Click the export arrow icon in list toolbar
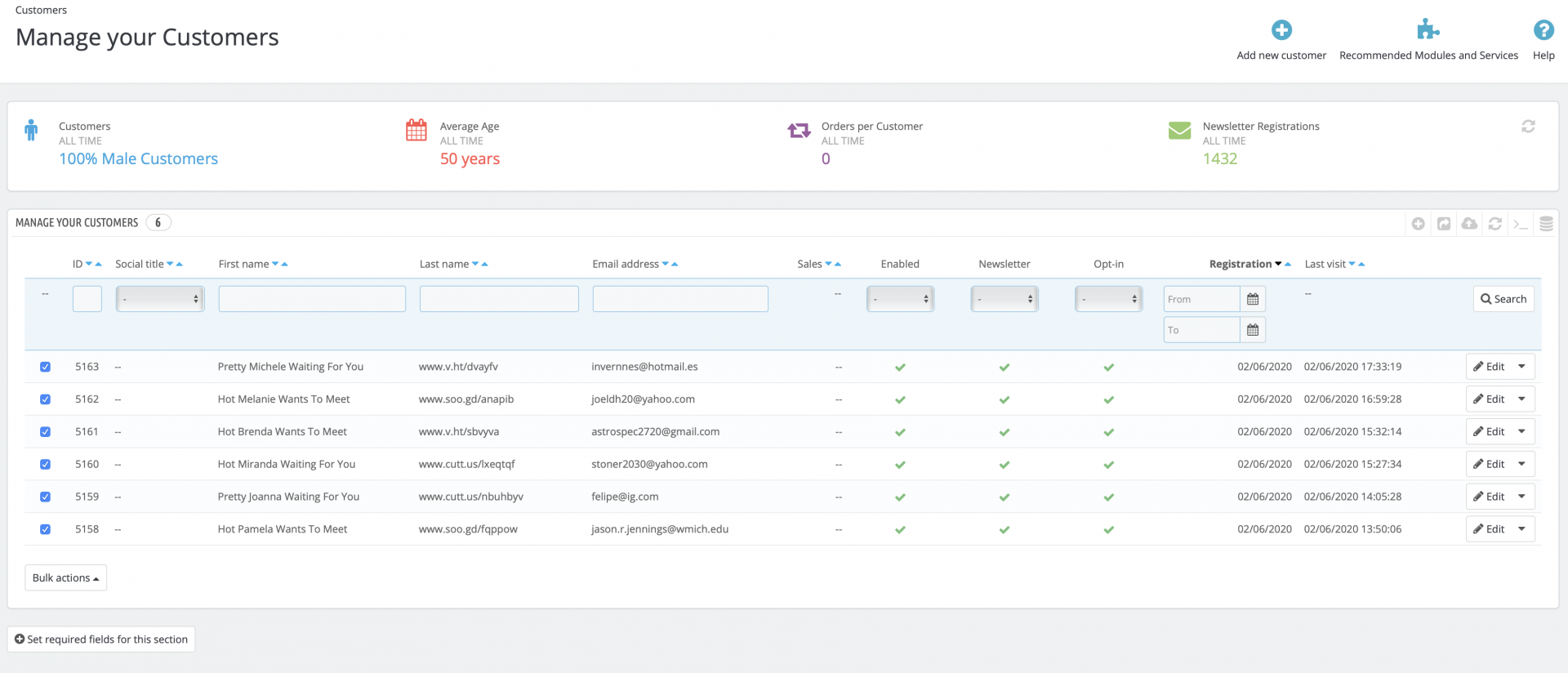 tap(1444, 224)
